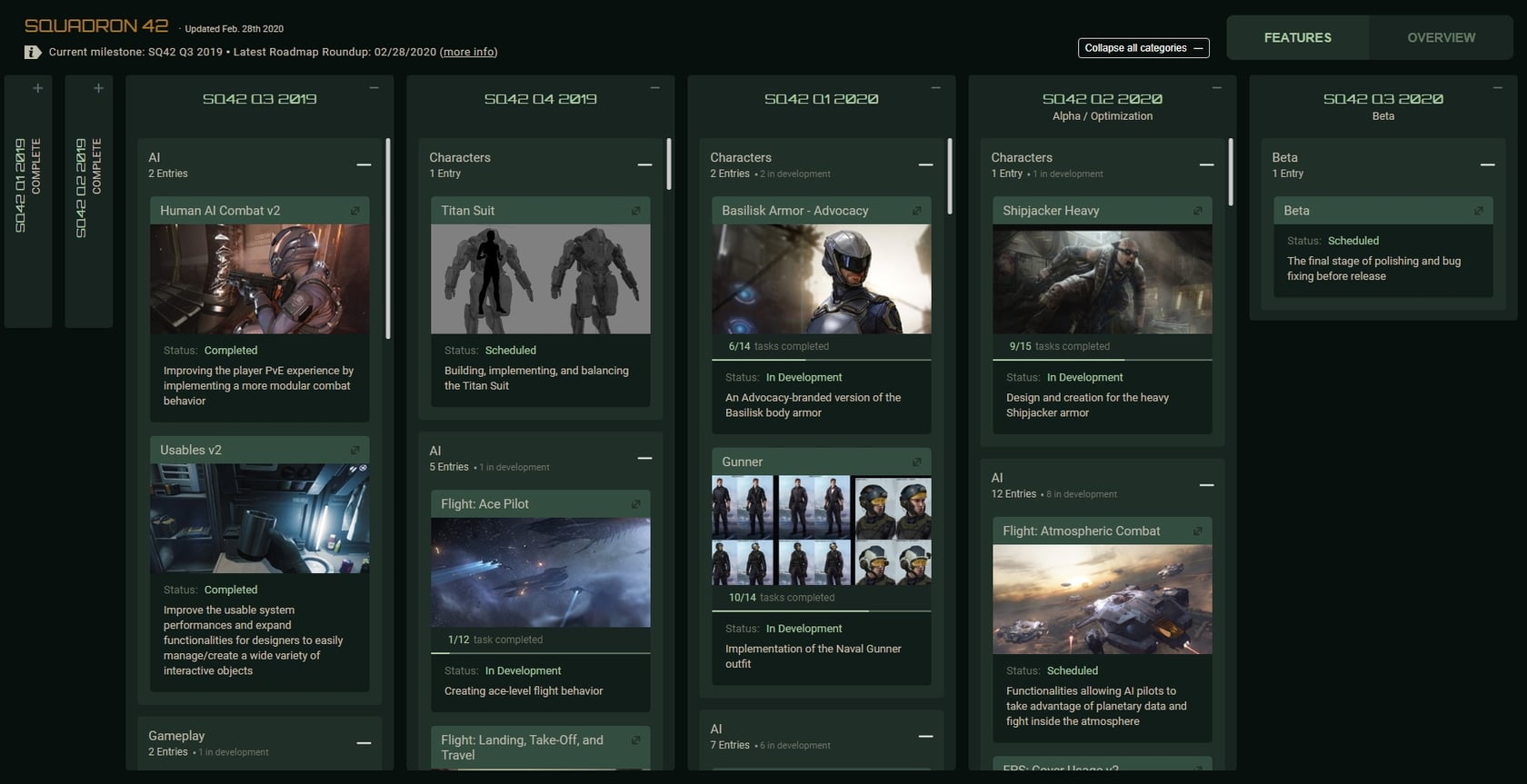Viewport: 1527px width, 784px height.
Task: Collapse the AI category in Q3 2019
Action: (364, 164)
